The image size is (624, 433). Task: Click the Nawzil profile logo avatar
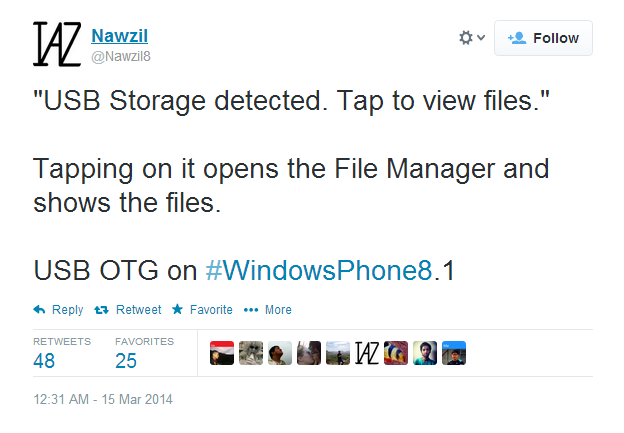pos(57,44)
